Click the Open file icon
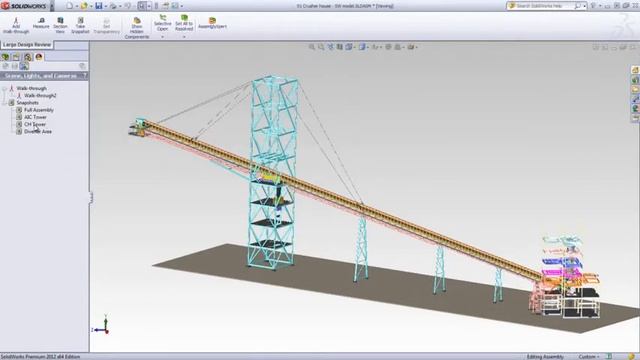640x360 pixels. [x=84, y=6]
